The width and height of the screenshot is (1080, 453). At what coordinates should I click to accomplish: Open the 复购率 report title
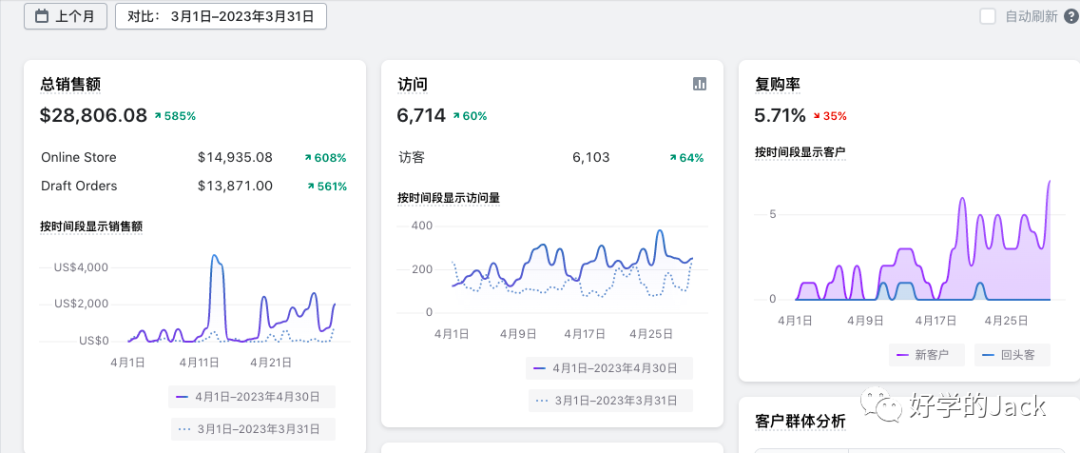pyautogui.click(x=778, y=85)
